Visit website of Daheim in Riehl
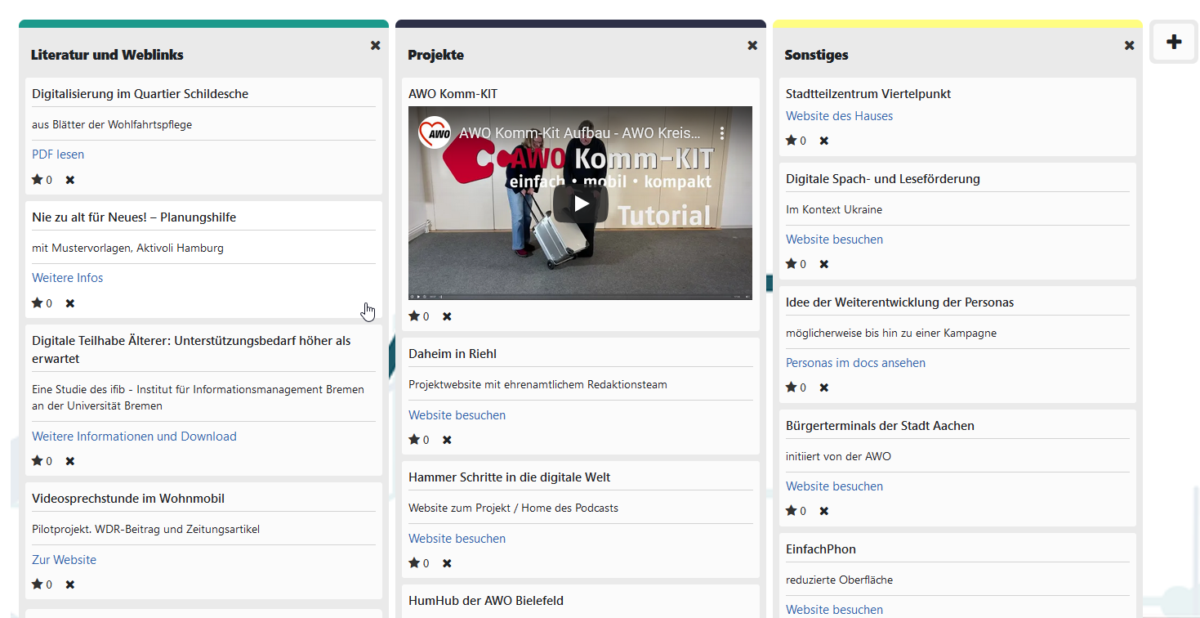Viewport: 1200px width, 618px height. [x=457, y=415]
